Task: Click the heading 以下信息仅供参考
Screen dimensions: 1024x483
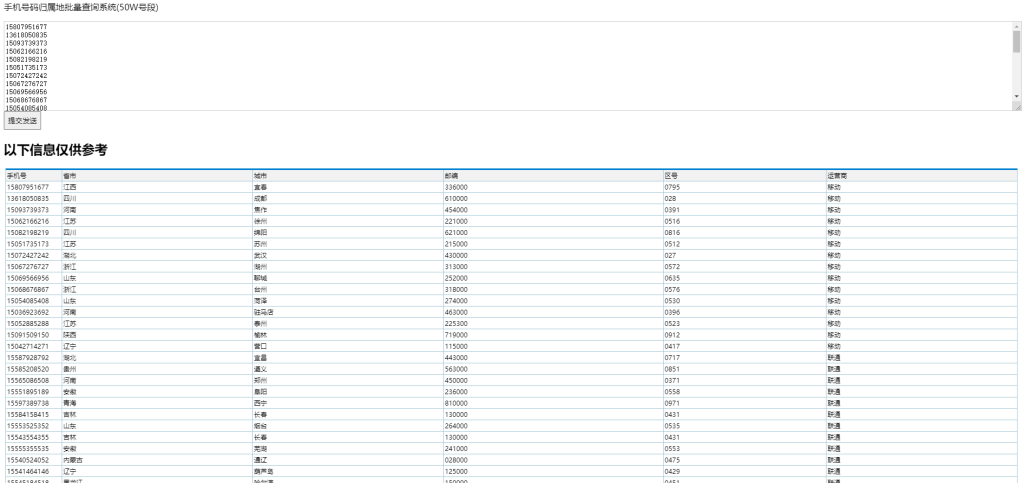Action: [x=55, y=150]
